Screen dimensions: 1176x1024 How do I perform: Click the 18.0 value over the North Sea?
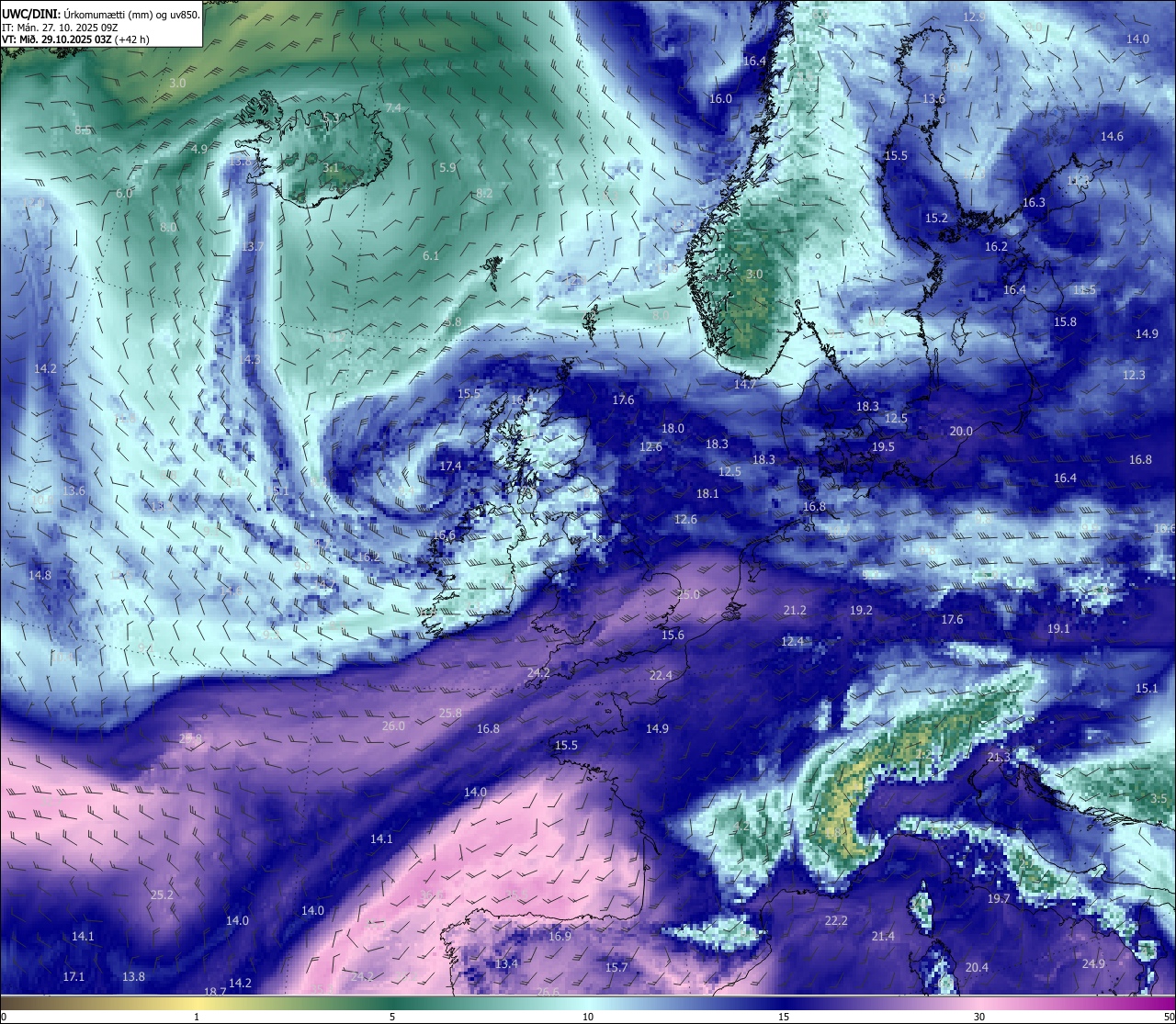(x=673, y=429)
